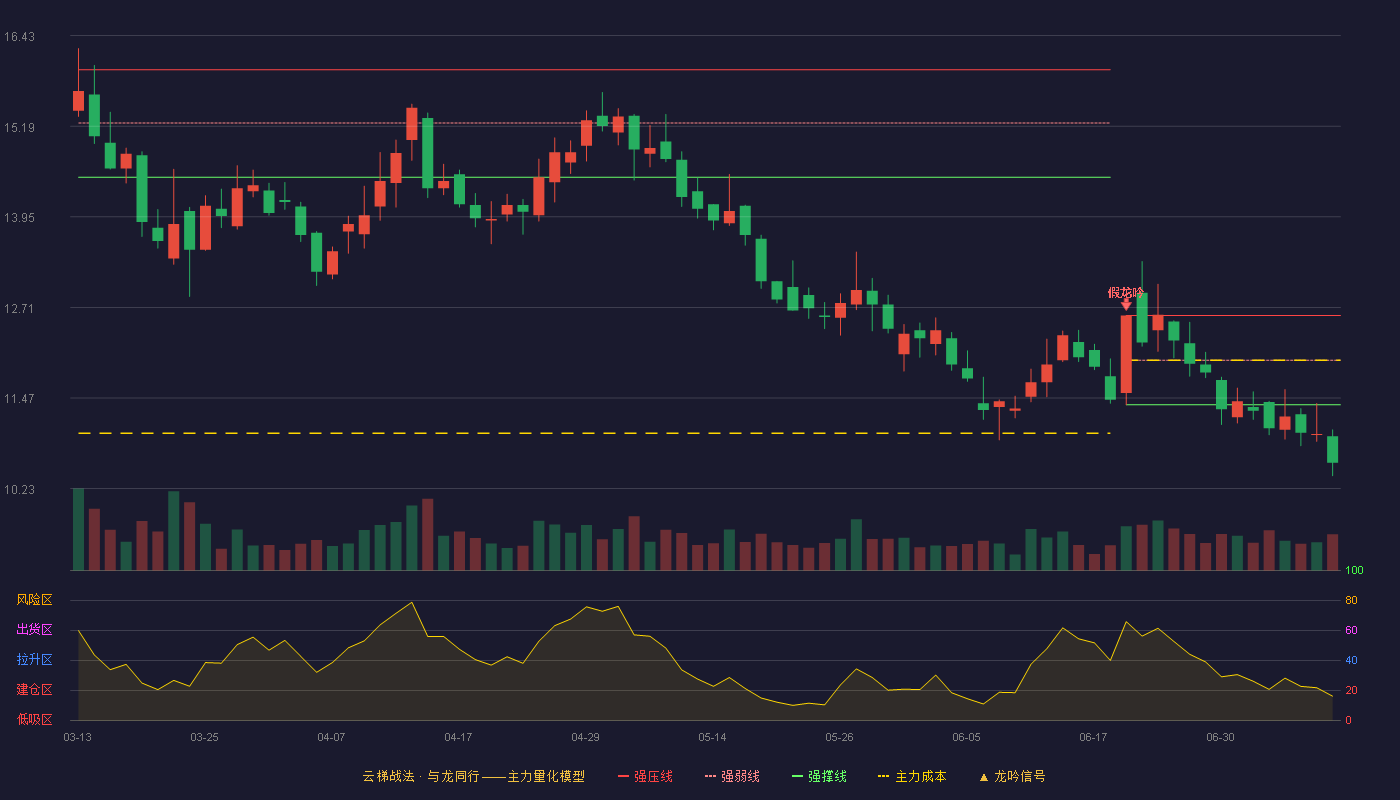The image size is (1400, 800).
Task: Click the 云梯战法 与龙同行 title text
Action: pyautogui.click(x=473, y=776)
